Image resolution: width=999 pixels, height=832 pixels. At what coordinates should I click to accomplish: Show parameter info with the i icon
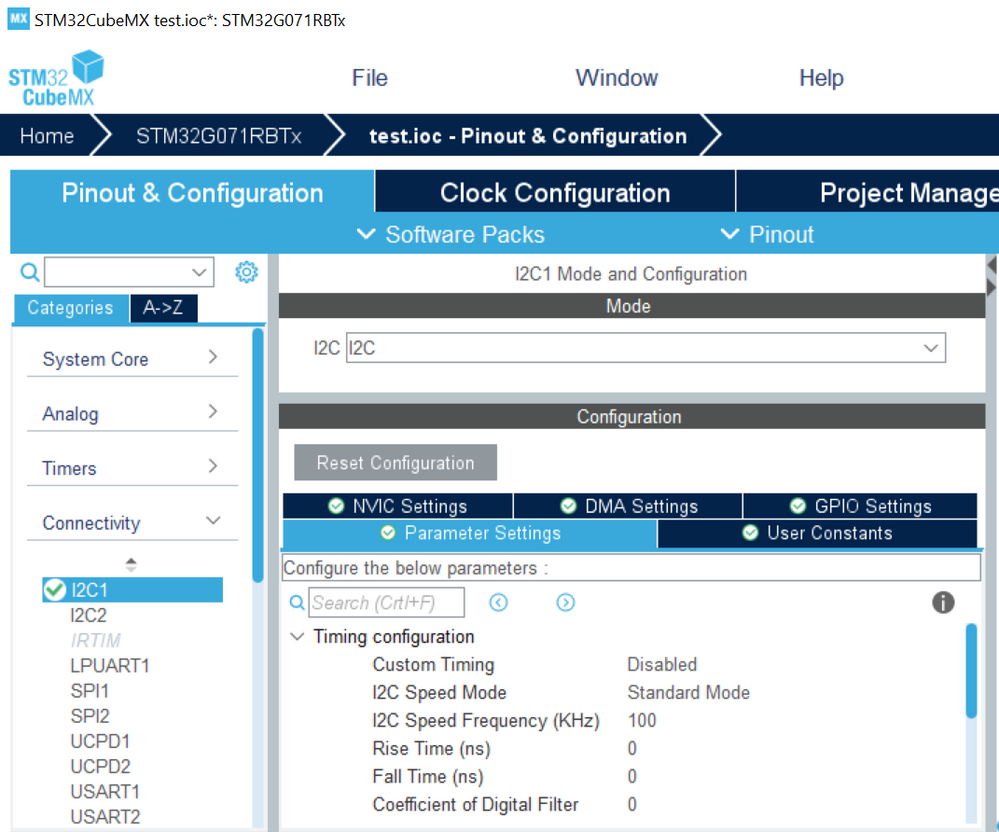pyautogui.click(x=943, y=602)
